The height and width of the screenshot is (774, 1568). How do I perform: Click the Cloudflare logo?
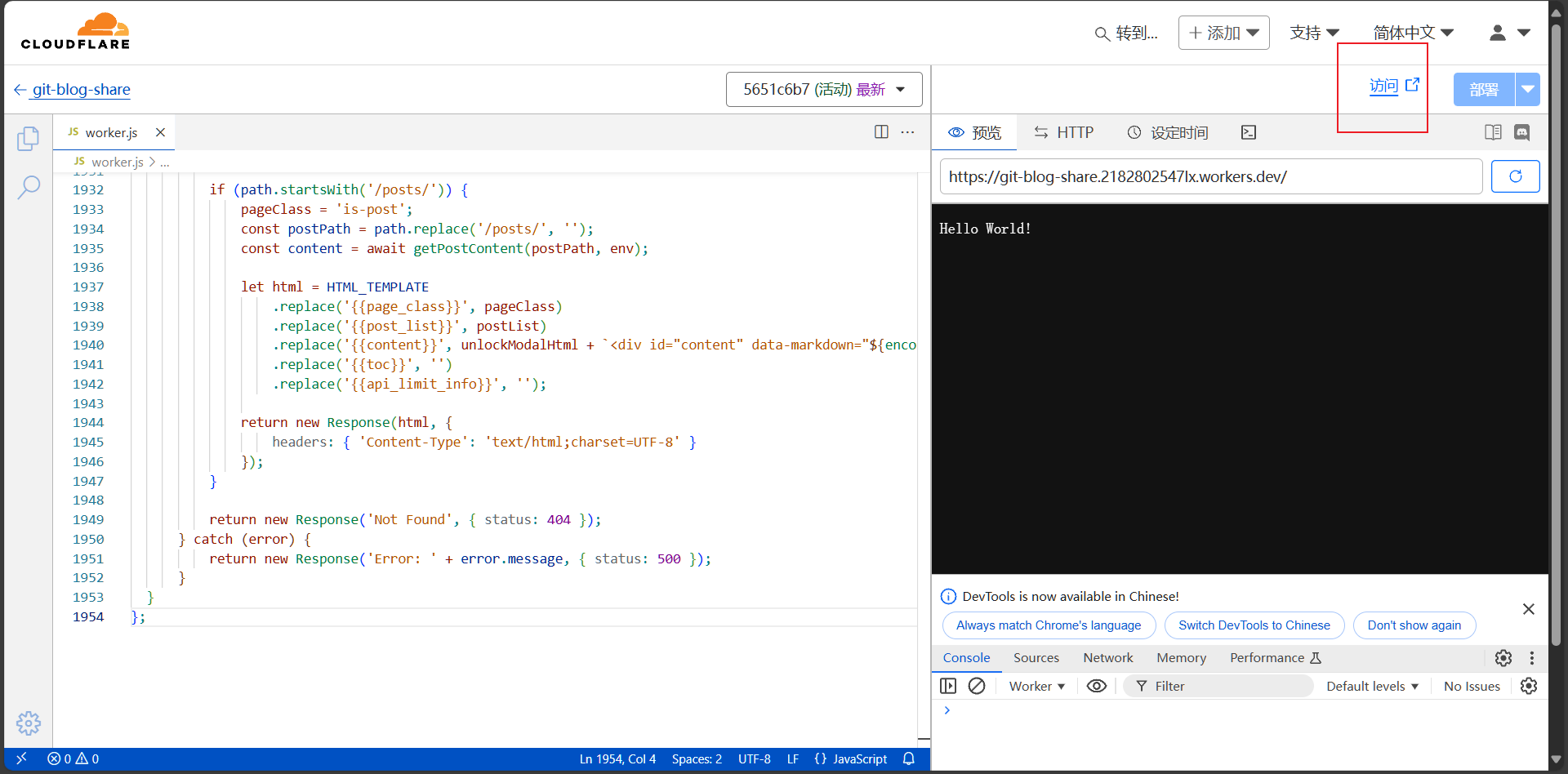tap(75, 32)
